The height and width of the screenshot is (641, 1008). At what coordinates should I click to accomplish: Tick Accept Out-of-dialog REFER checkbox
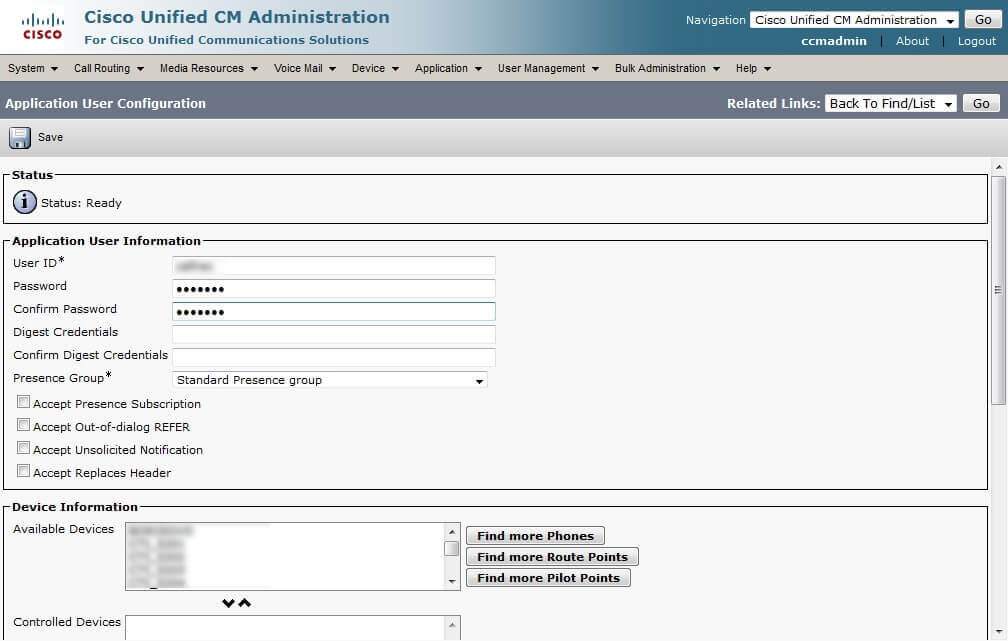(24, 426)
